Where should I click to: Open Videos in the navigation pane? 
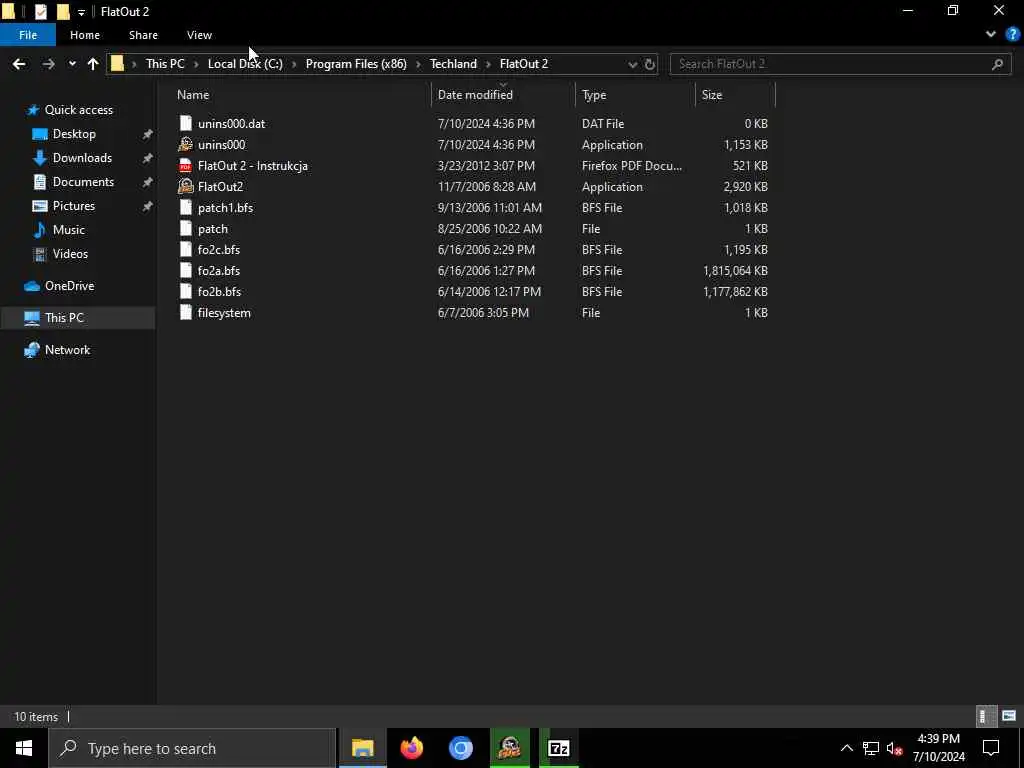pos(70,254)
